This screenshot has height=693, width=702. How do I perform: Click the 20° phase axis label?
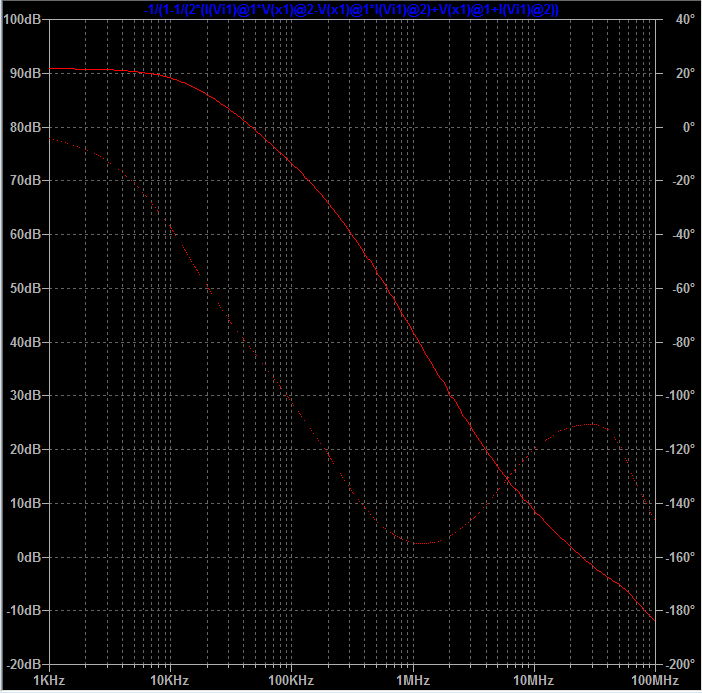685,73
